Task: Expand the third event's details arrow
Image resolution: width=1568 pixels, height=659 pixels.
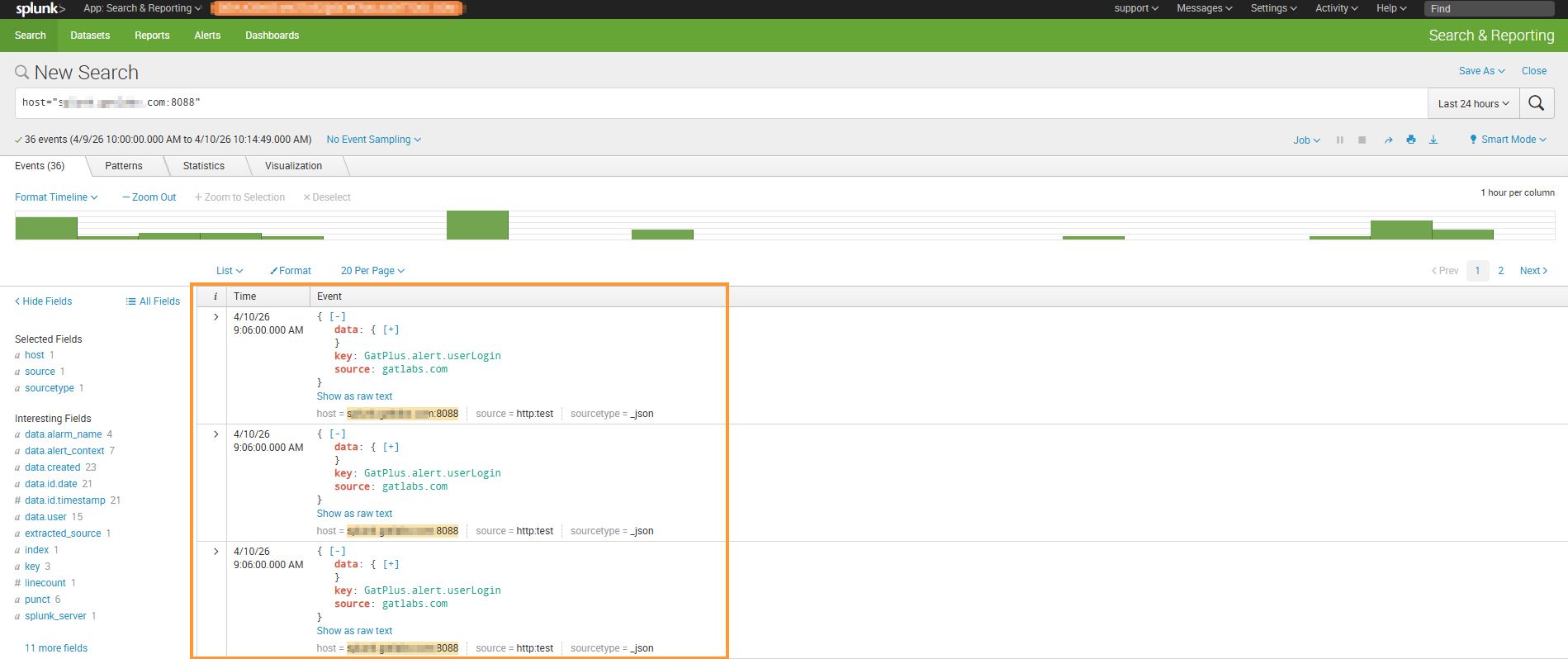Action: (x=216, y=552)
